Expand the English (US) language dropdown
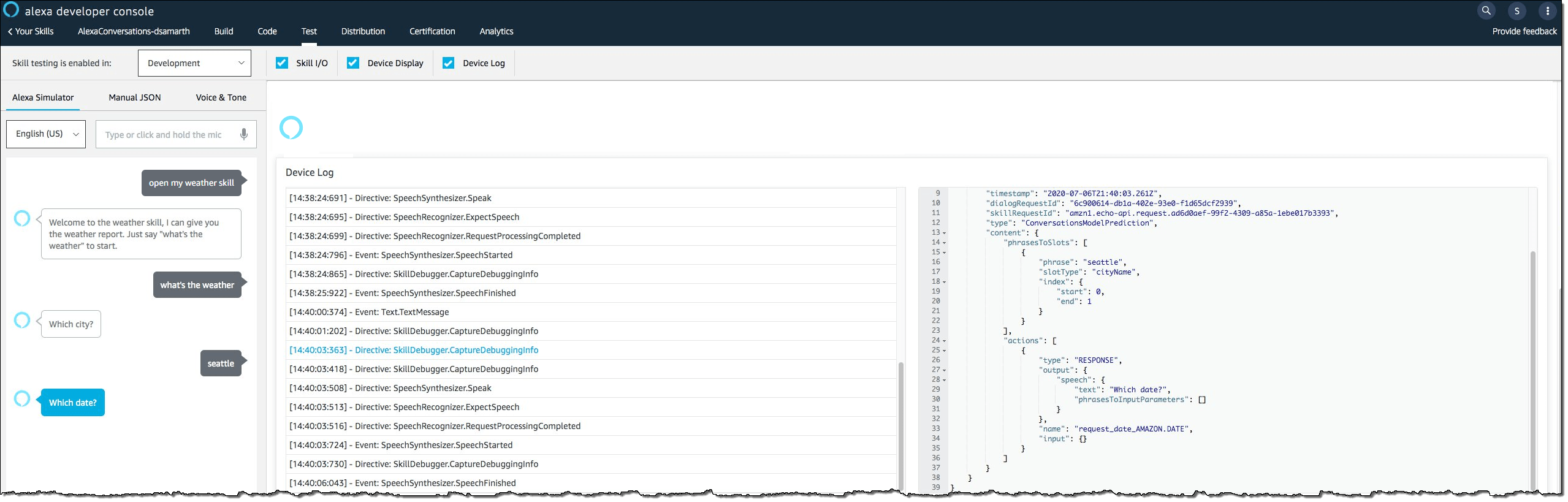Screen dimensions: 1568x502 tap(46, 134)
